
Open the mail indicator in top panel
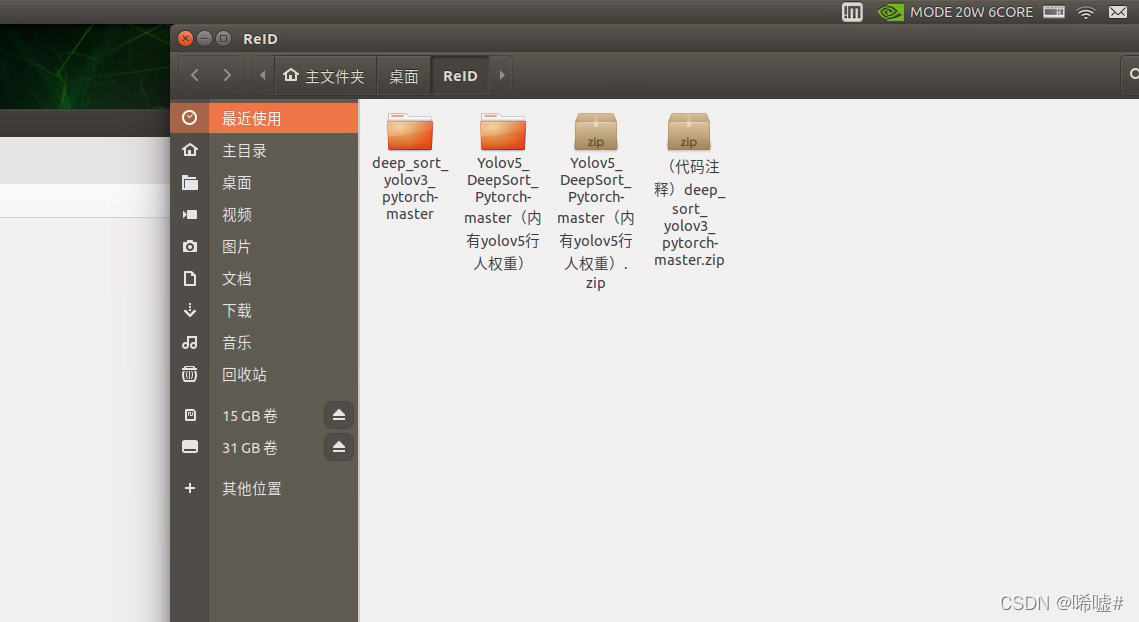coord(1118,12)
